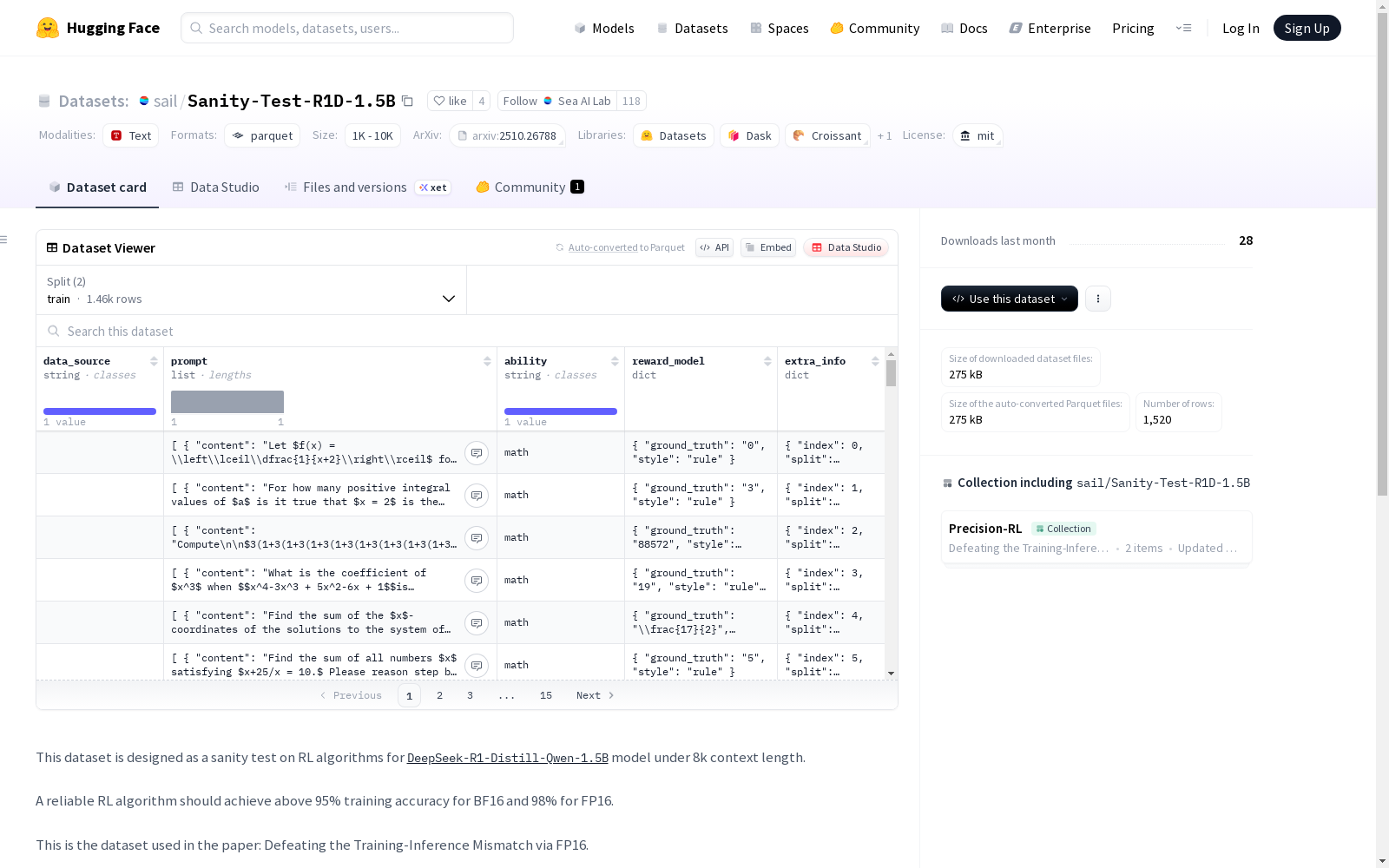Click the ability classes bar
This screenshot has width=1389, height=868.
[561, 411]
